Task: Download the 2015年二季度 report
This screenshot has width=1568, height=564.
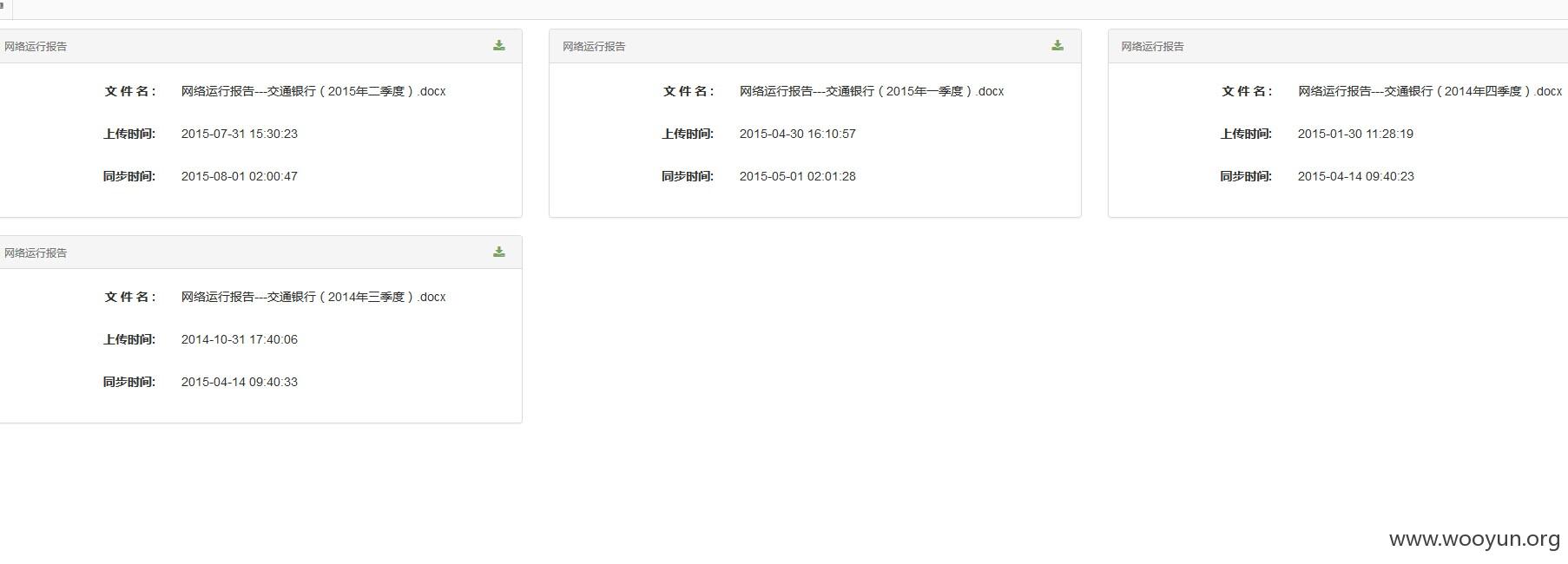Action: 499,46
